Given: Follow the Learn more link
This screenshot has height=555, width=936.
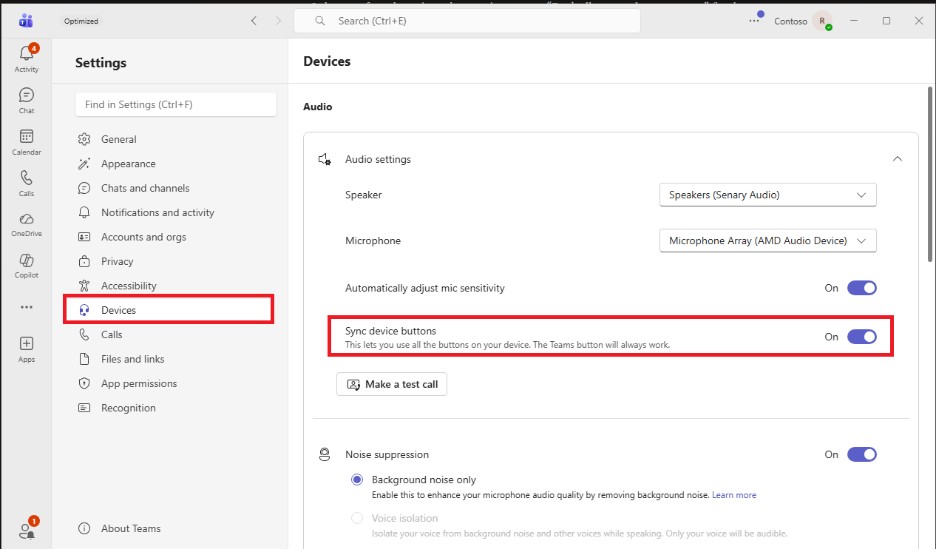Looking at the screenshot, I should (x=734, y=495).
